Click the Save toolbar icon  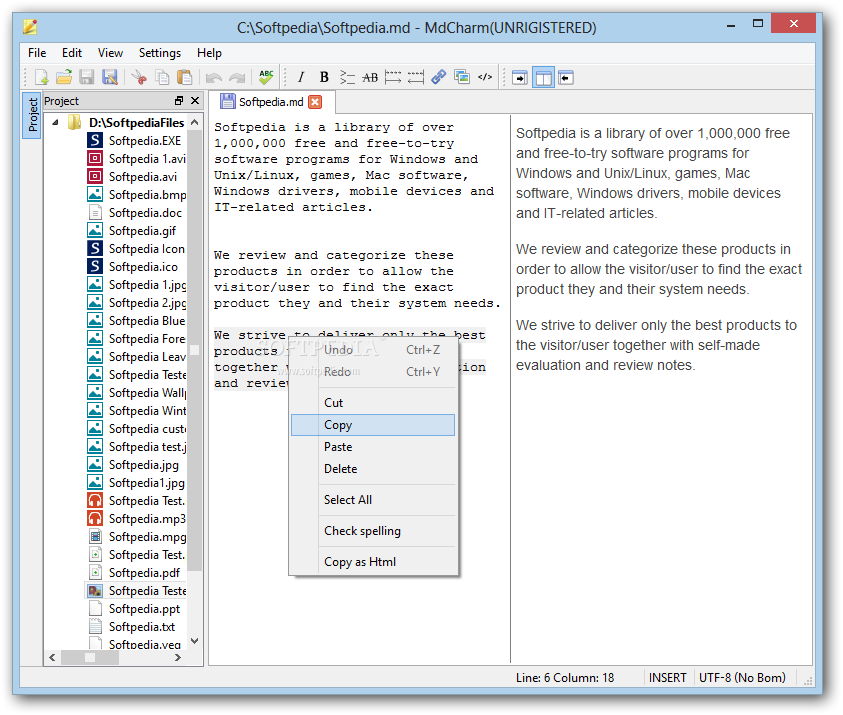87,77
